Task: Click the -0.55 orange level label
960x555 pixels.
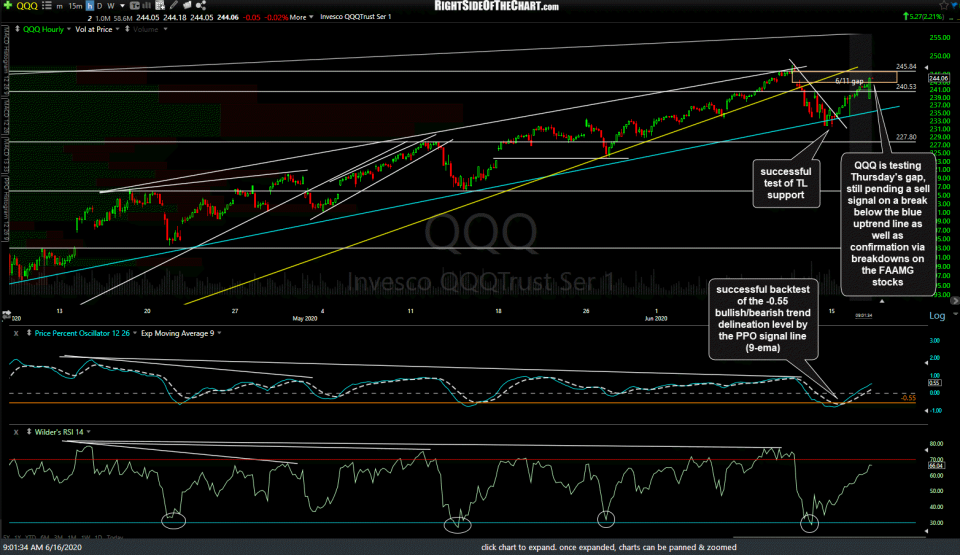Action: click(909, 398)
